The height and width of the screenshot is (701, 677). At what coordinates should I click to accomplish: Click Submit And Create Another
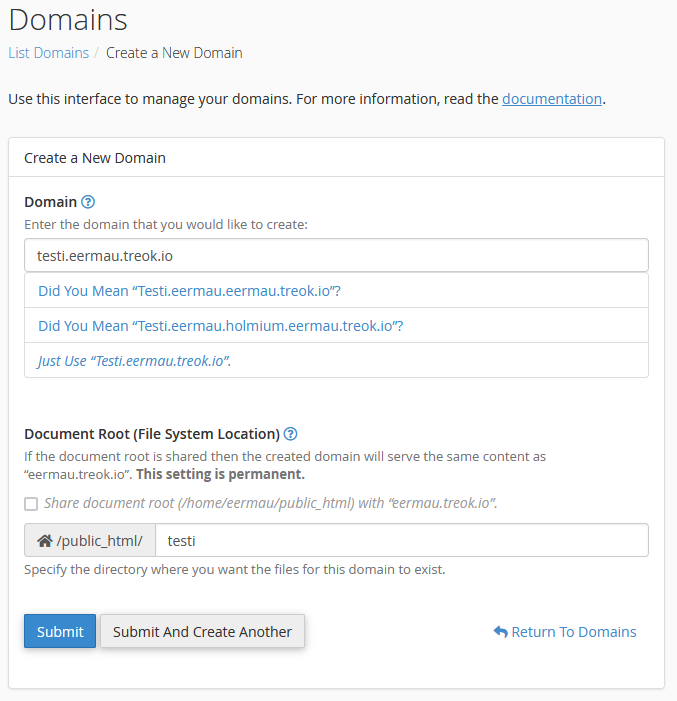[202, 632]
